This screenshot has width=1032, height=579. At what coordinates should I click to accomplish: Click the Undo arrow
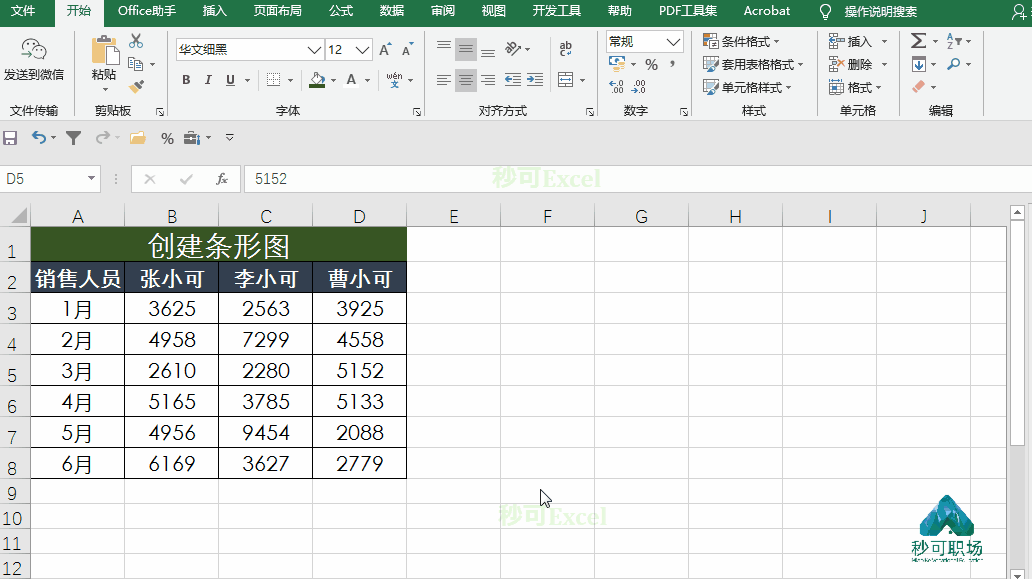[39, 138]
